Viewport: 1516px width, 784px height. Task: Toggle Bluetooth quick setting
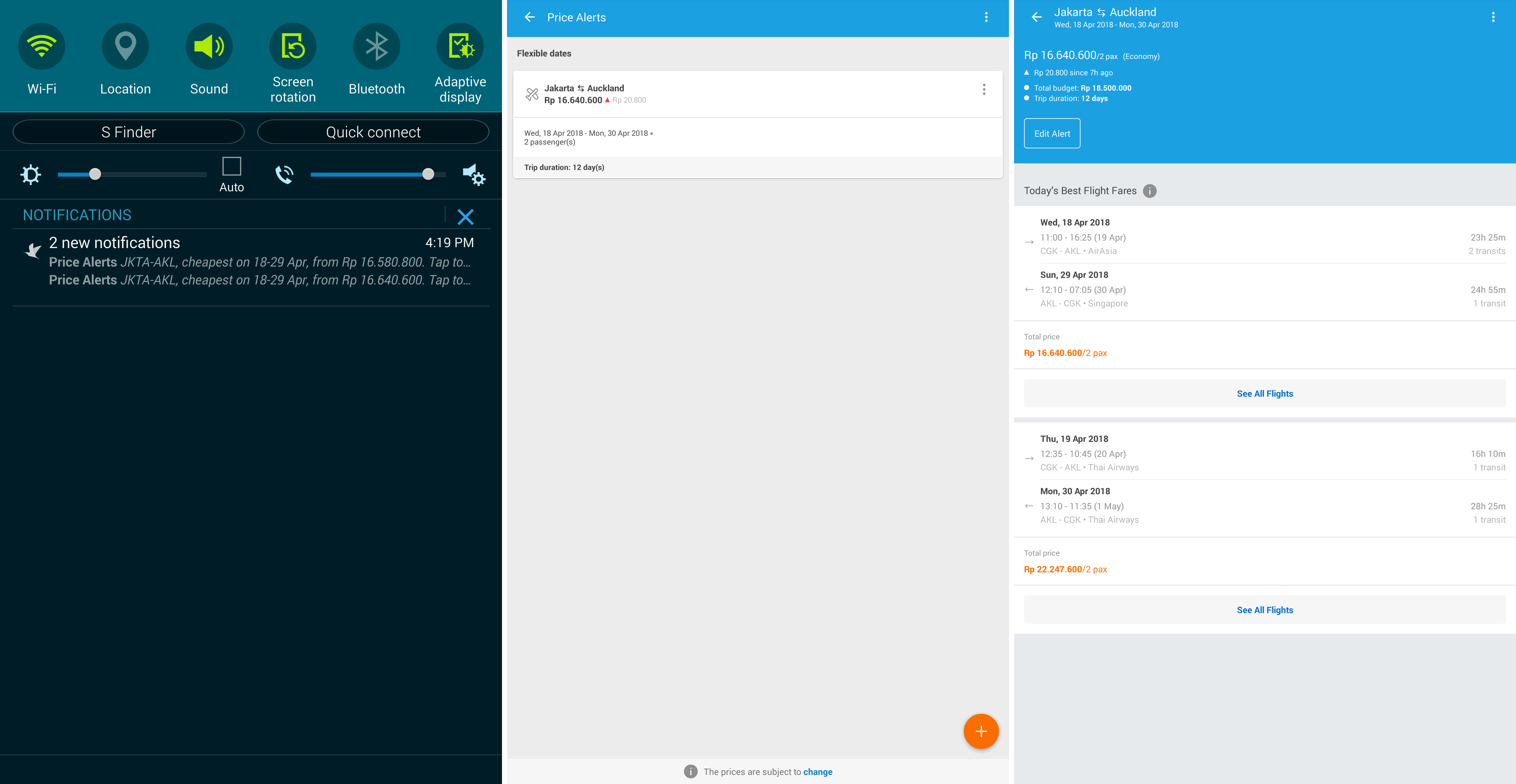click(x=376, y=47)
